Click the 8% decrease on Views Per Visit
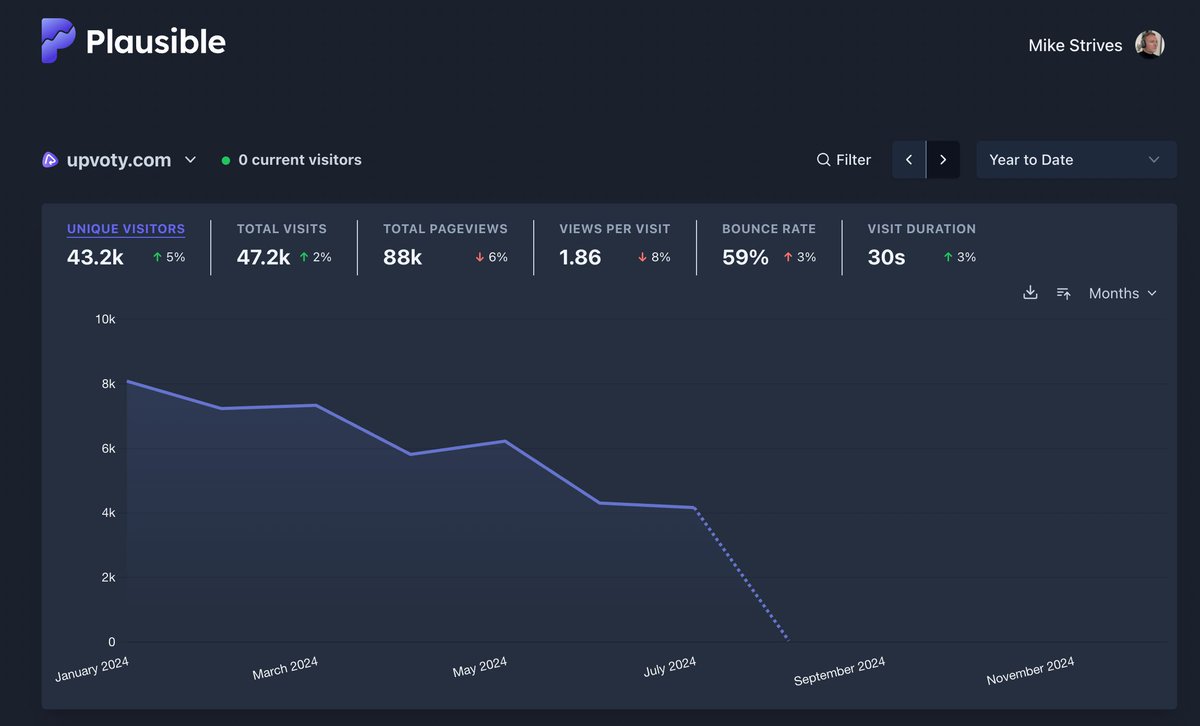 click(654, 258)
